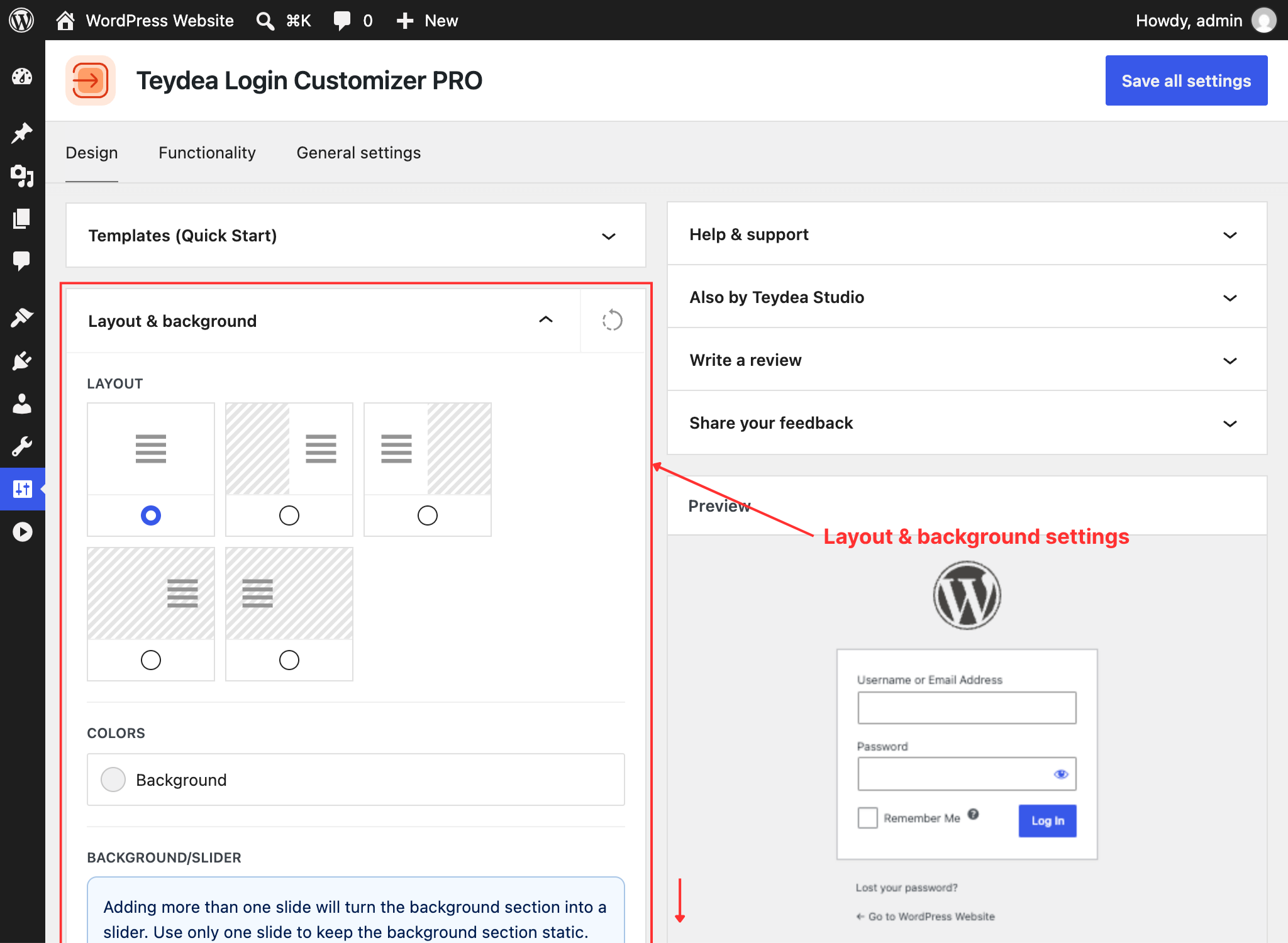Click the WordPress logo in the admin bar
Screen dimensions: 1288x943
point(21,20)
